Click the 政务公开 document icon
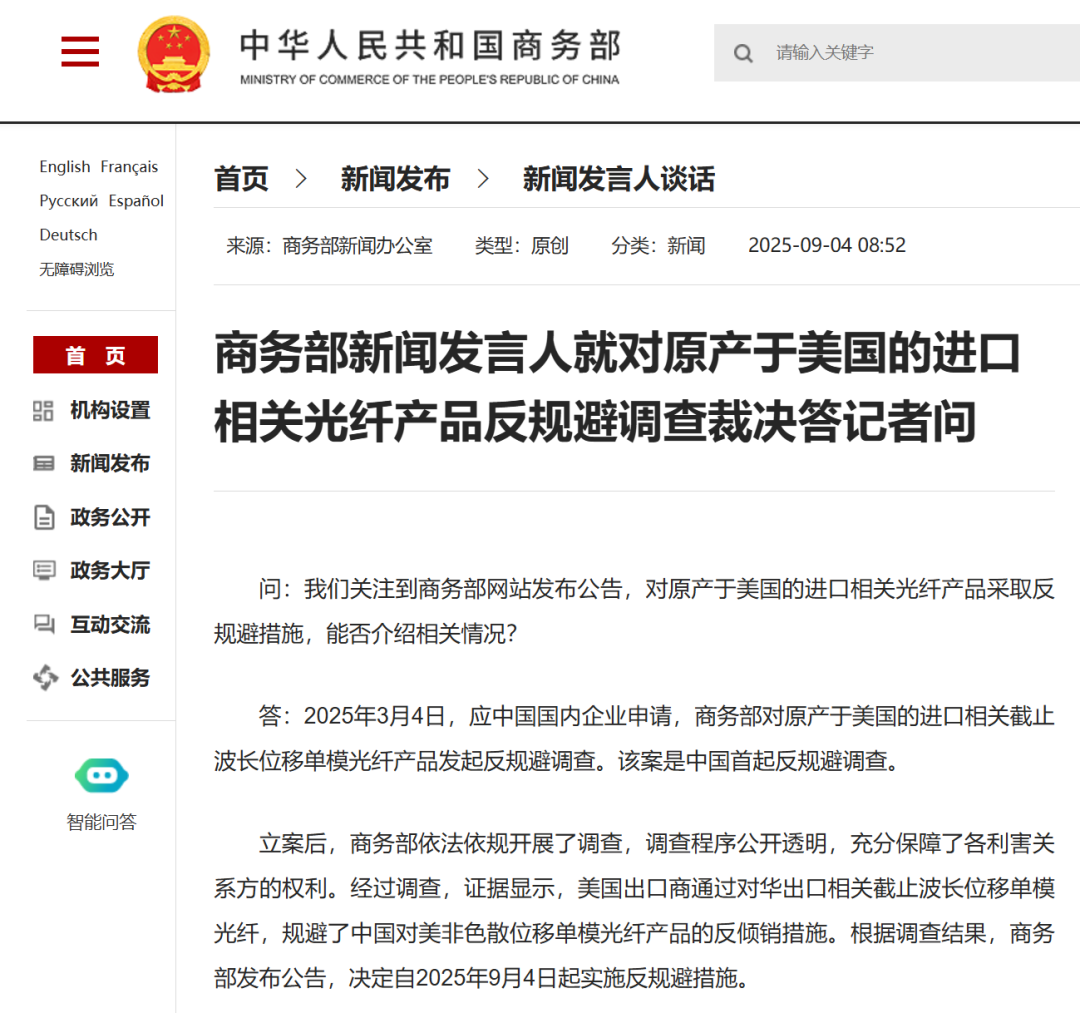 click(44, 518)
